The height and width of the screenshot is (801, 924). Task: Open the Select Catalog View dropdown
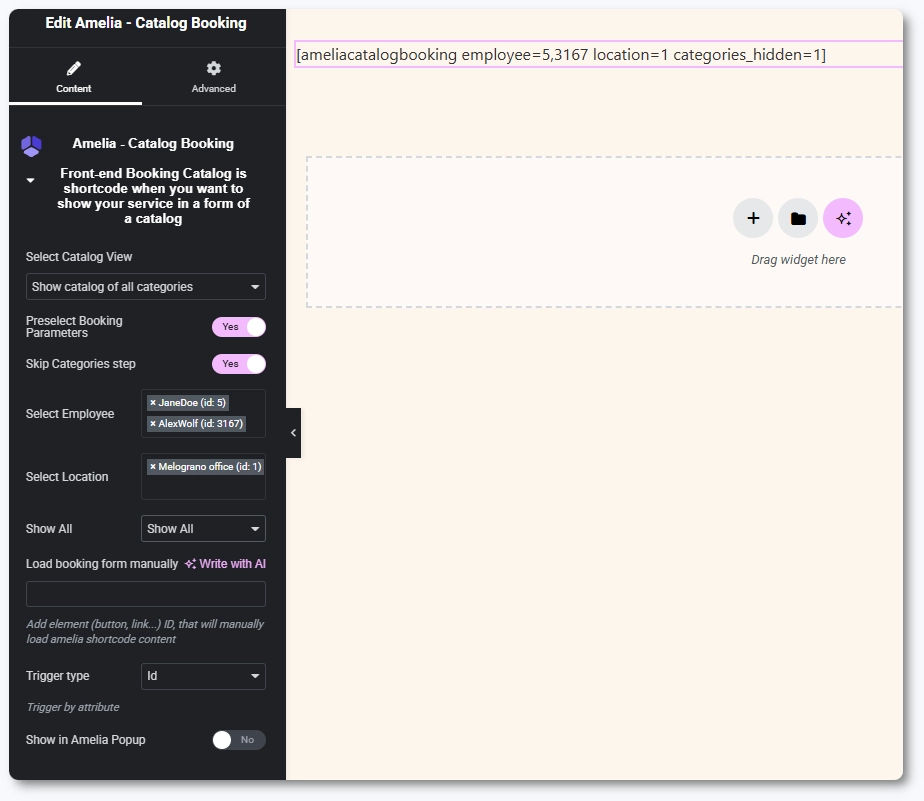(146, 287)
